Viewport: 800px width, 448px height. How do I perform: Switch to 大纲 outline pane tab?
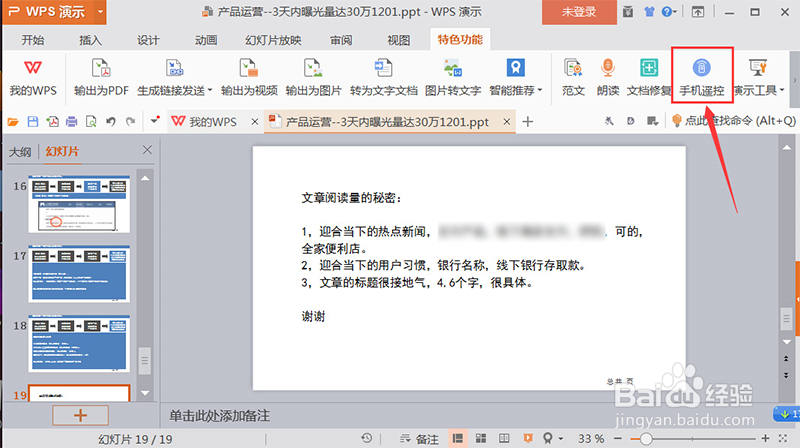pyautogui.click(x=20, y=152)
